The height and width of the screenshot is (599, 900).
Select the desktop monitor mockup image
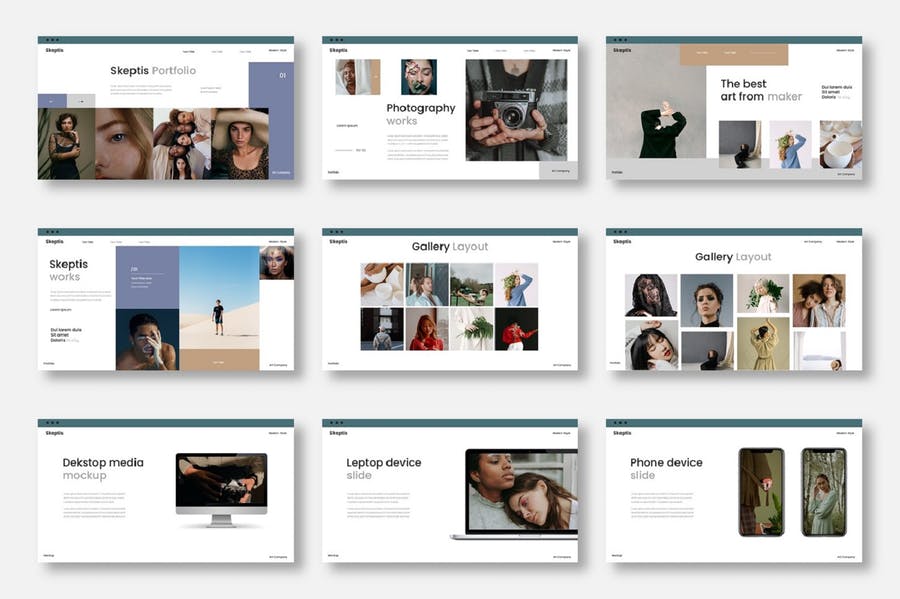(x=222, y=489)
